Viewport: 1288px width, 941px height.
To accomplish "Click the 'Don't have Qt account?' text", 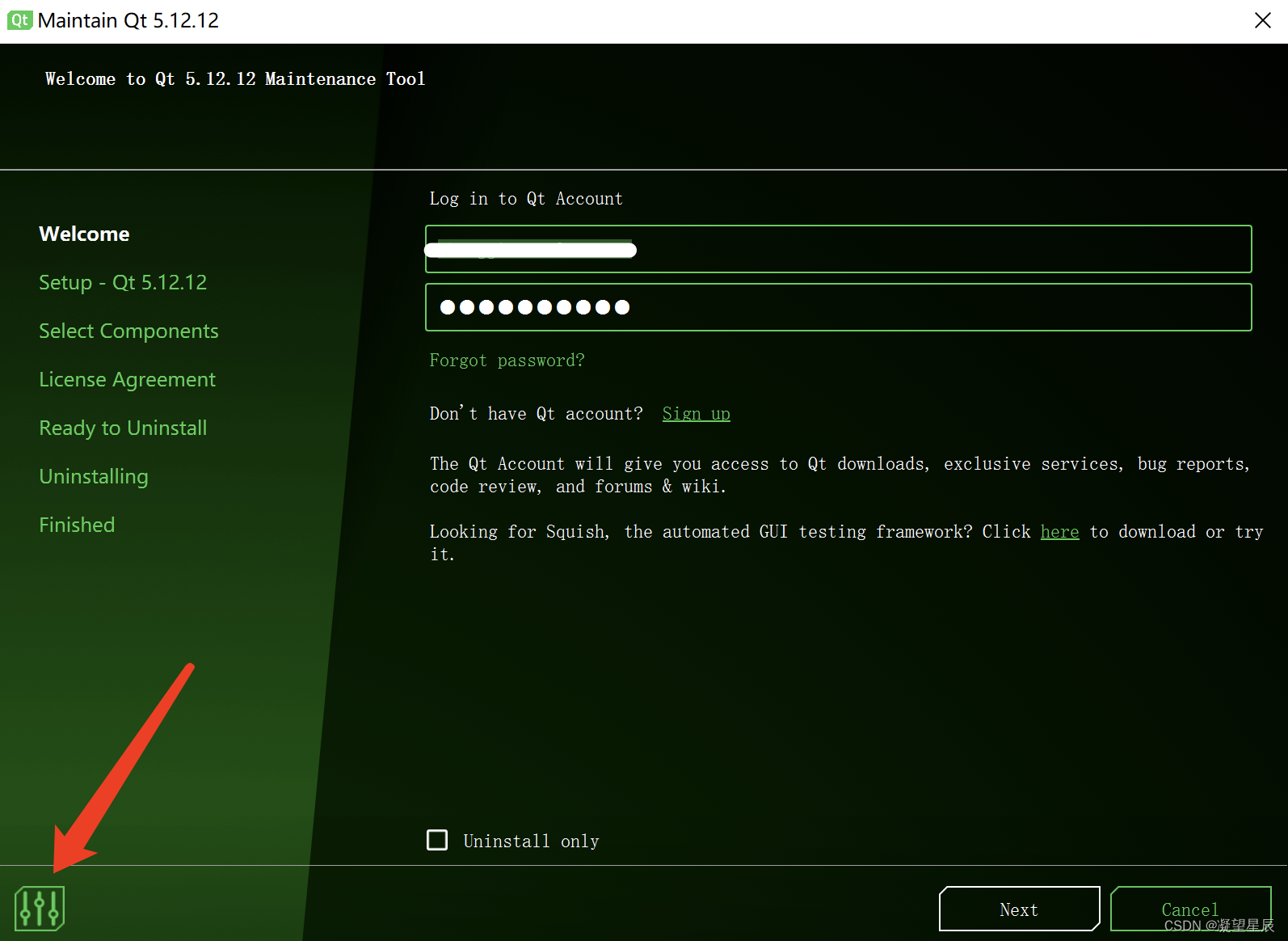I will [536, 414].
